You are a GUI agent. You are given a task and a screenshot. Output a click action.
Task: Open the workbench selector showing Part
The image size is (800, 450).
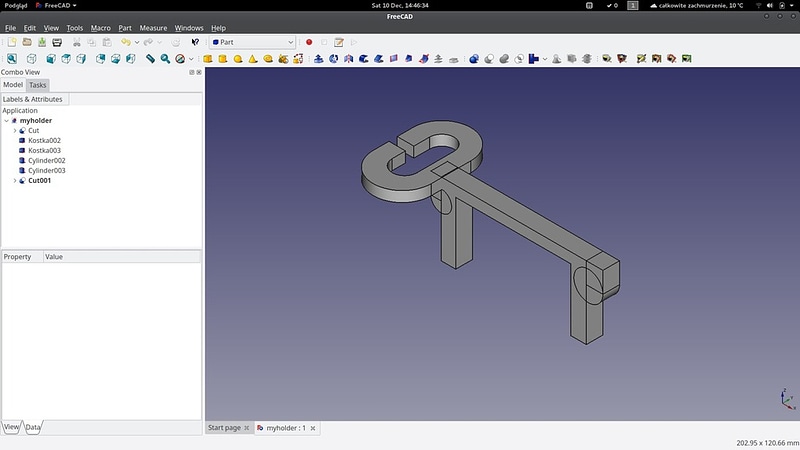point(252,42)
